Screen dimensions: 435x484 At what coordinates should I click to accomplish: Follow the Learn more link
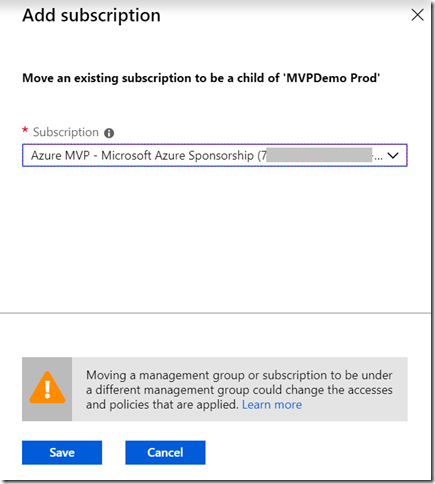pos(272,405)
